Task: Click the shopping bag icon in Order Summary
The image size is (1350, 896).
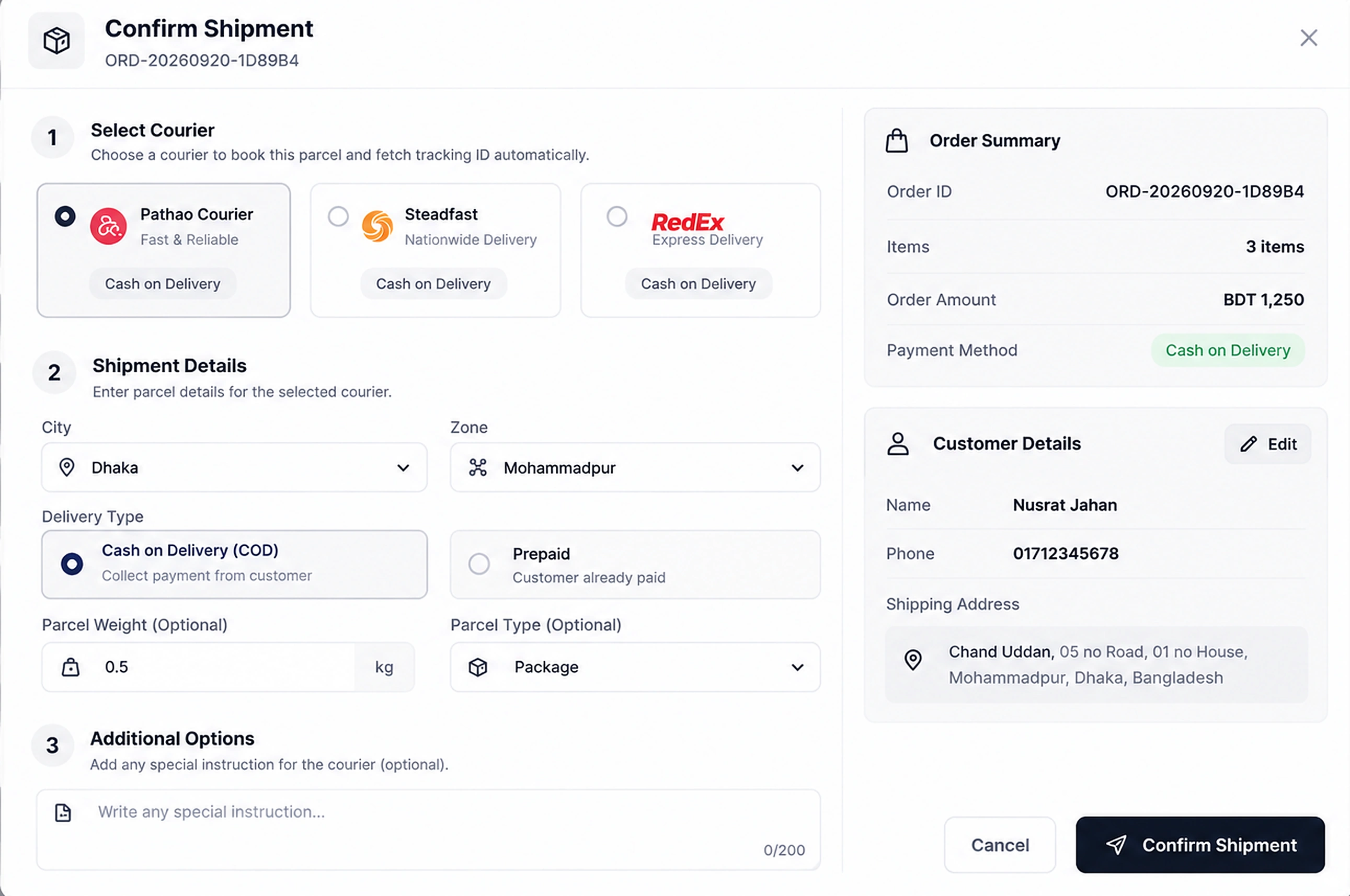Action: (896, 141)
